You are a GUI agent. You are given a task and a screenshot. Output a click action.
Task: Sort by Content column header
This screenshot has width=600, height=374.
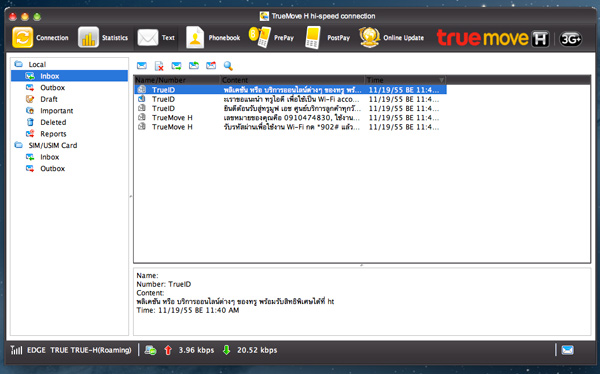click(x=292, y=80)
